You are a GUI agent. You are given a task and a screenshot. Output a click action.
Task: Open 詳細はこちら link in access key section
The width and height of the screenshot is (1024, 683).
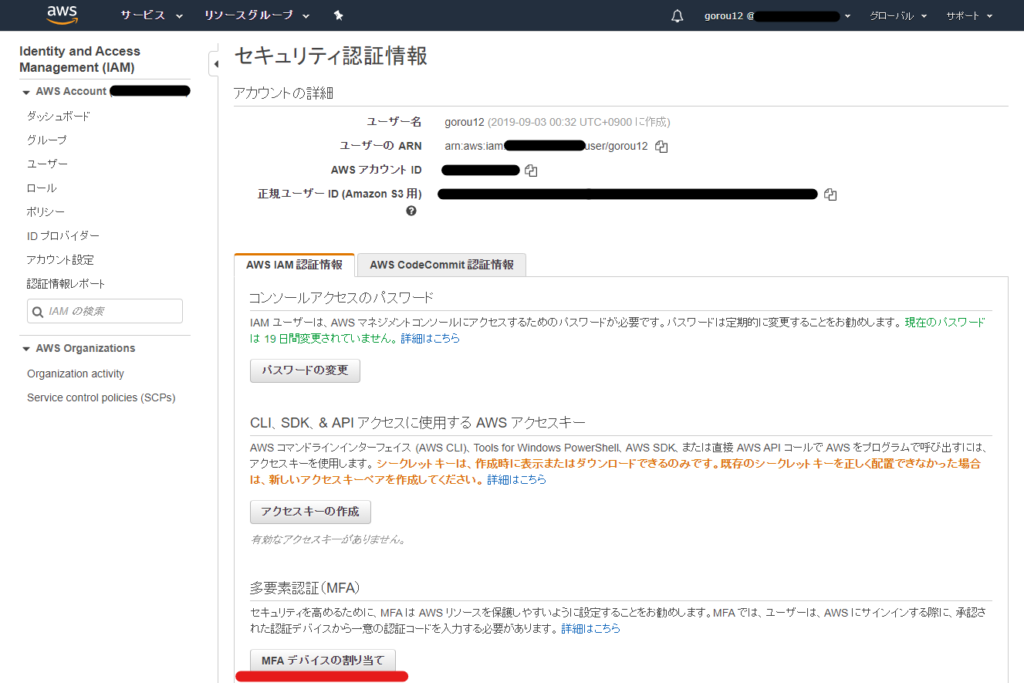[x=517, y=479]
